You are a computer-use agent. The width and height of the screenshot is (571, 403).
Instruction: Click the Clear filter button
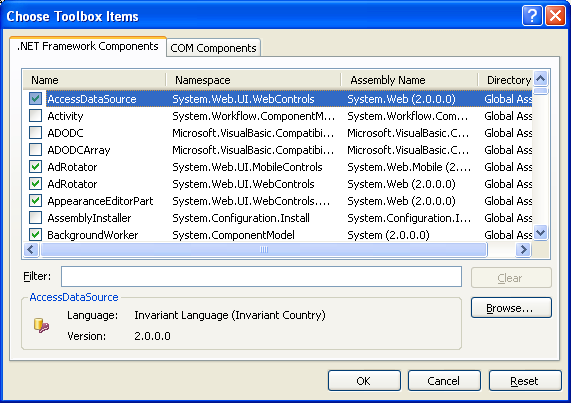(x=511, y=278)
